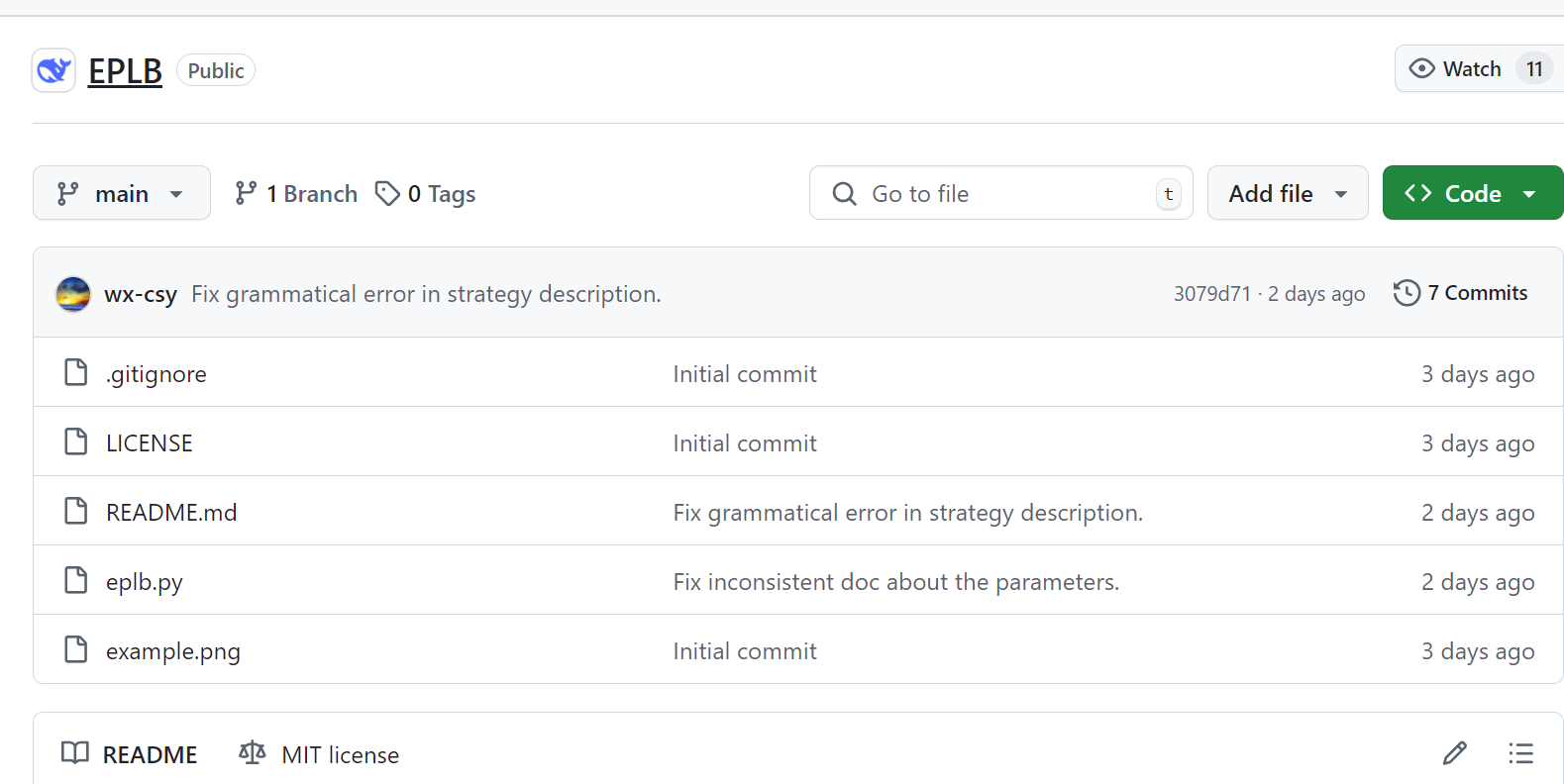Screen dimensions: 1564x784
Task: Click the clock history icon beside 7 Commits
Action: tap(1407, 293)
